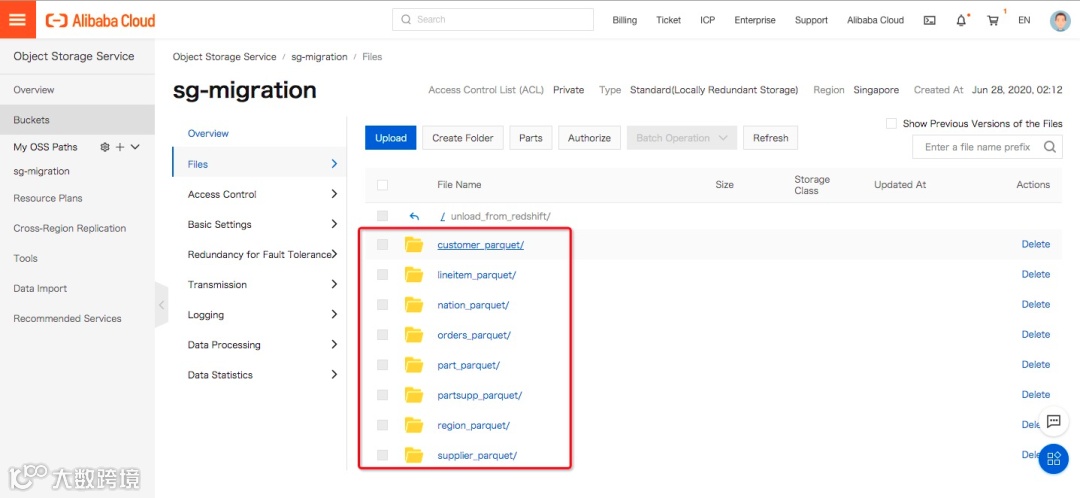1080x498 pixels.
Task: Expand the Logging chevron
Action: click(334, 315)
